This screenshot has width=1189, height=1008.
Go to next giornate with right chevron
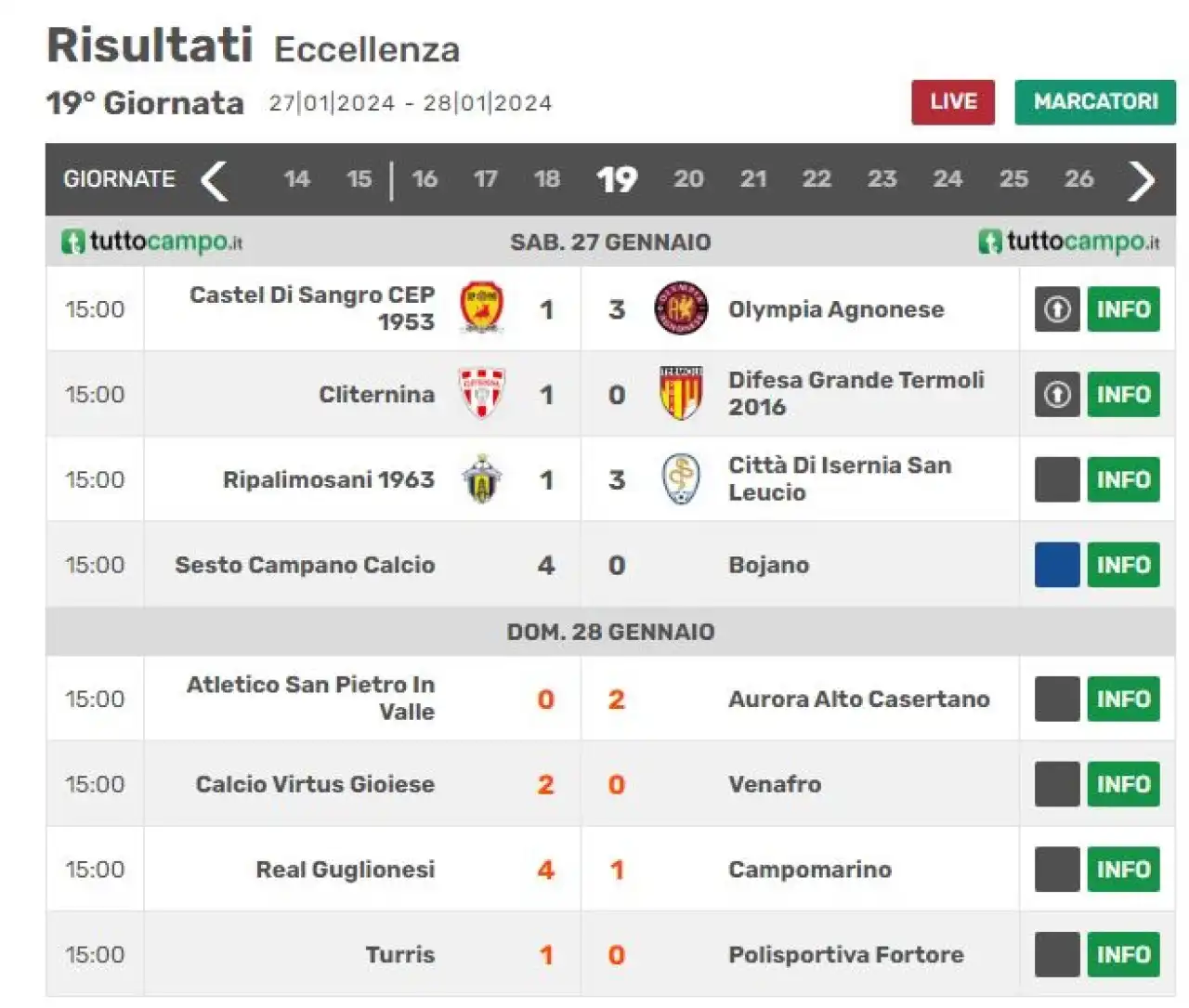[x=1141, y=180]
